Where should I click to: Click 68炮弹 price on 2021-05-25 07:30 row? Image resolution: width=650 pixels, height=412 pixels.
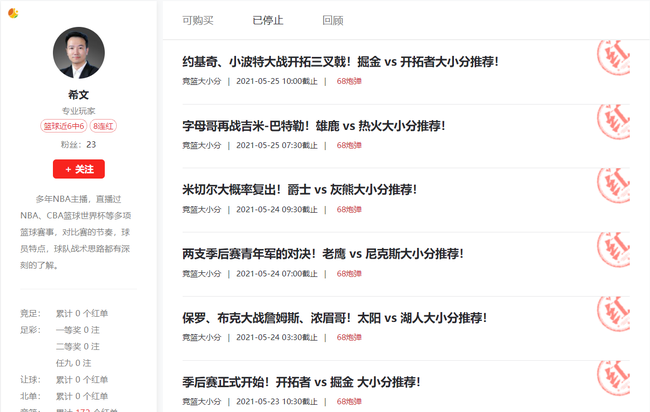(x=349, y=145)
